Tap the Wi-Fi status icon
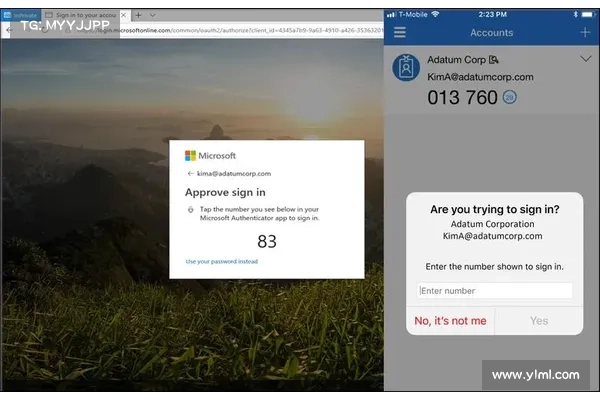This screenshot has width=600, height=400. (435, 14)
